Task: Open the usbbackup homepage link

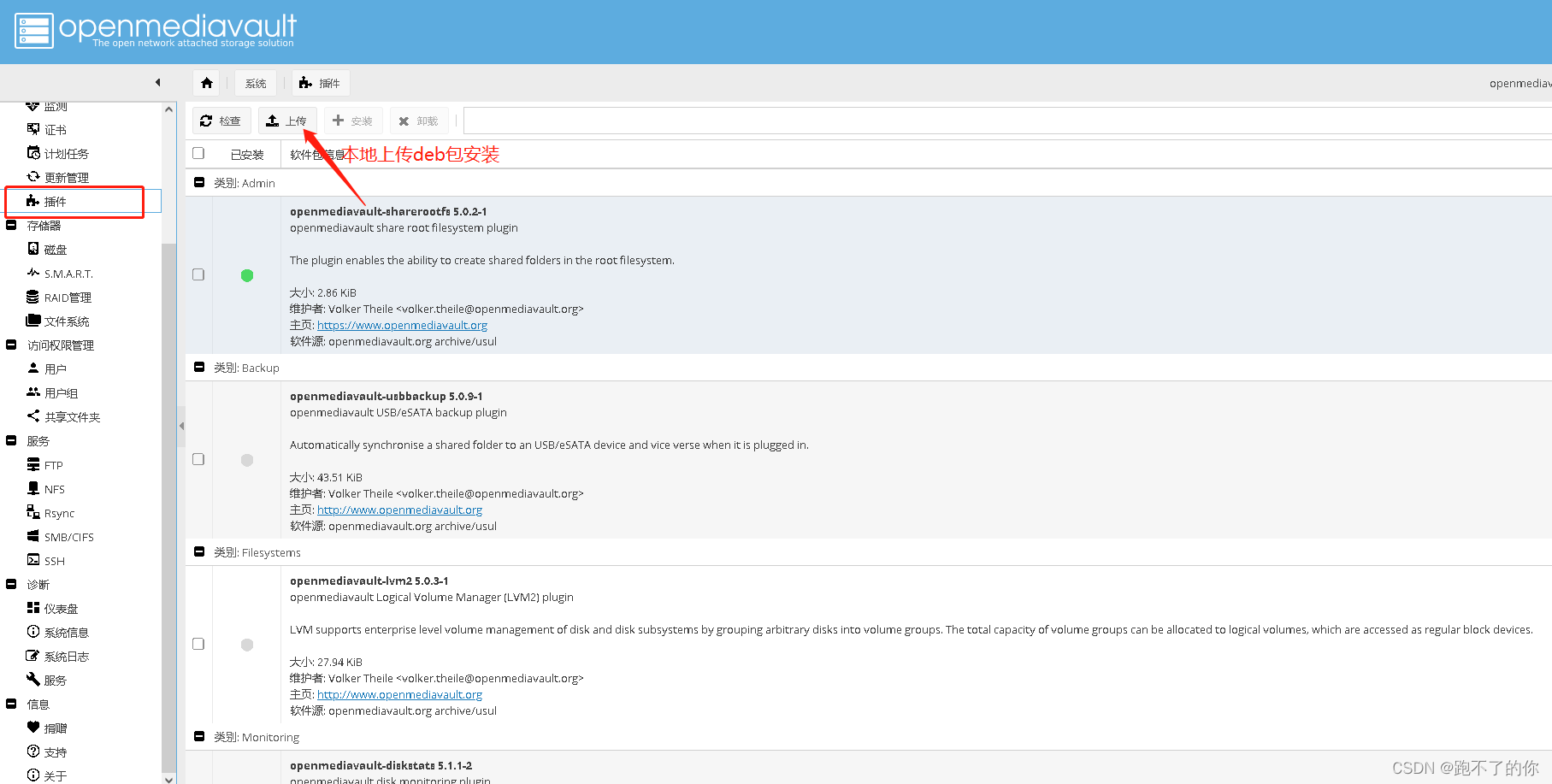Action: (x=399, y=510)
